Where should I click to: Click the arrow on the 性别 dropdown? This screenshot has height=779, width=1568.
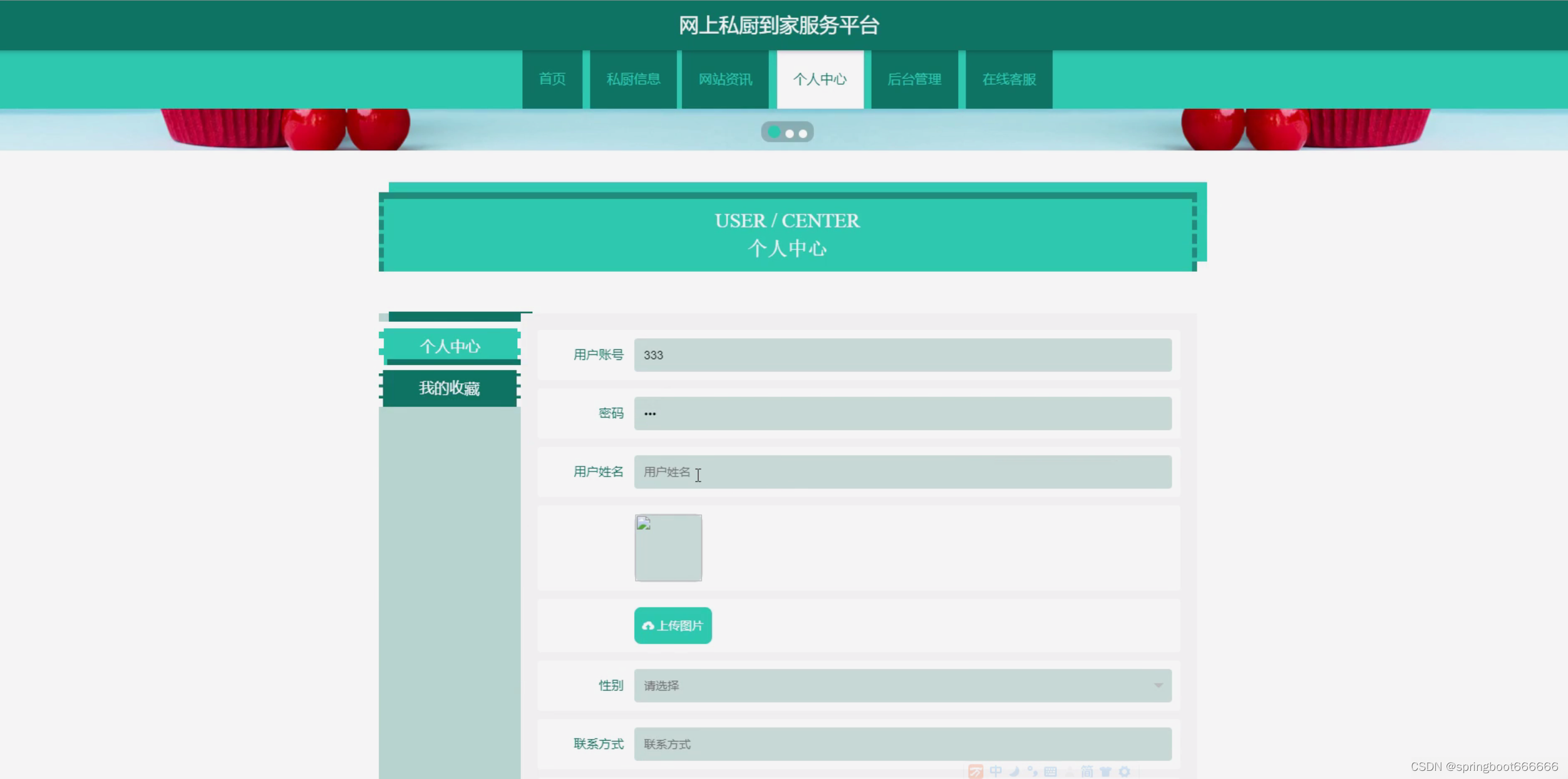1158,686
